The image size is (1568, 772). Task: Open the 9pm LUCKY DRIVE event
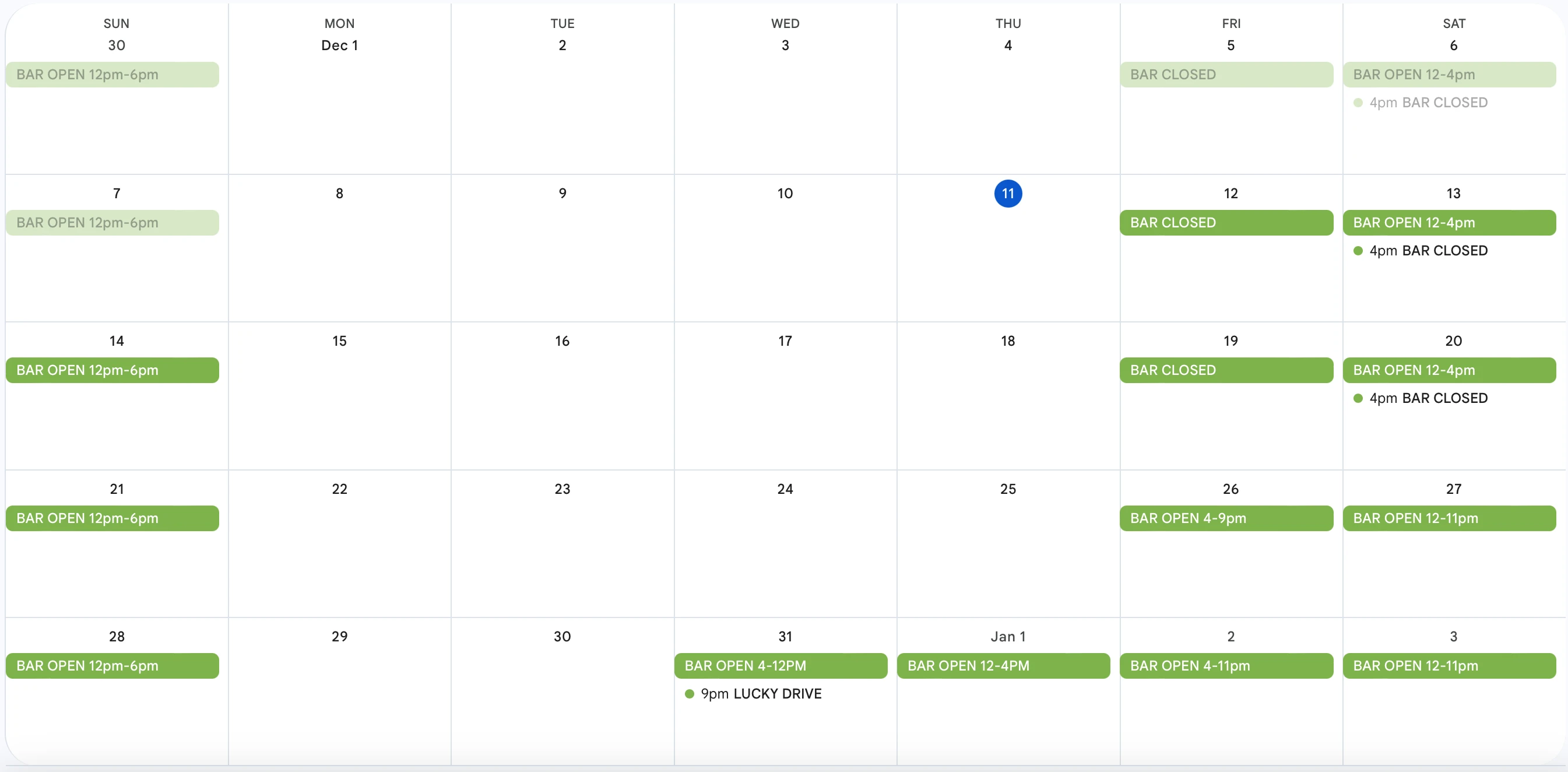click(x=760, y=693)
